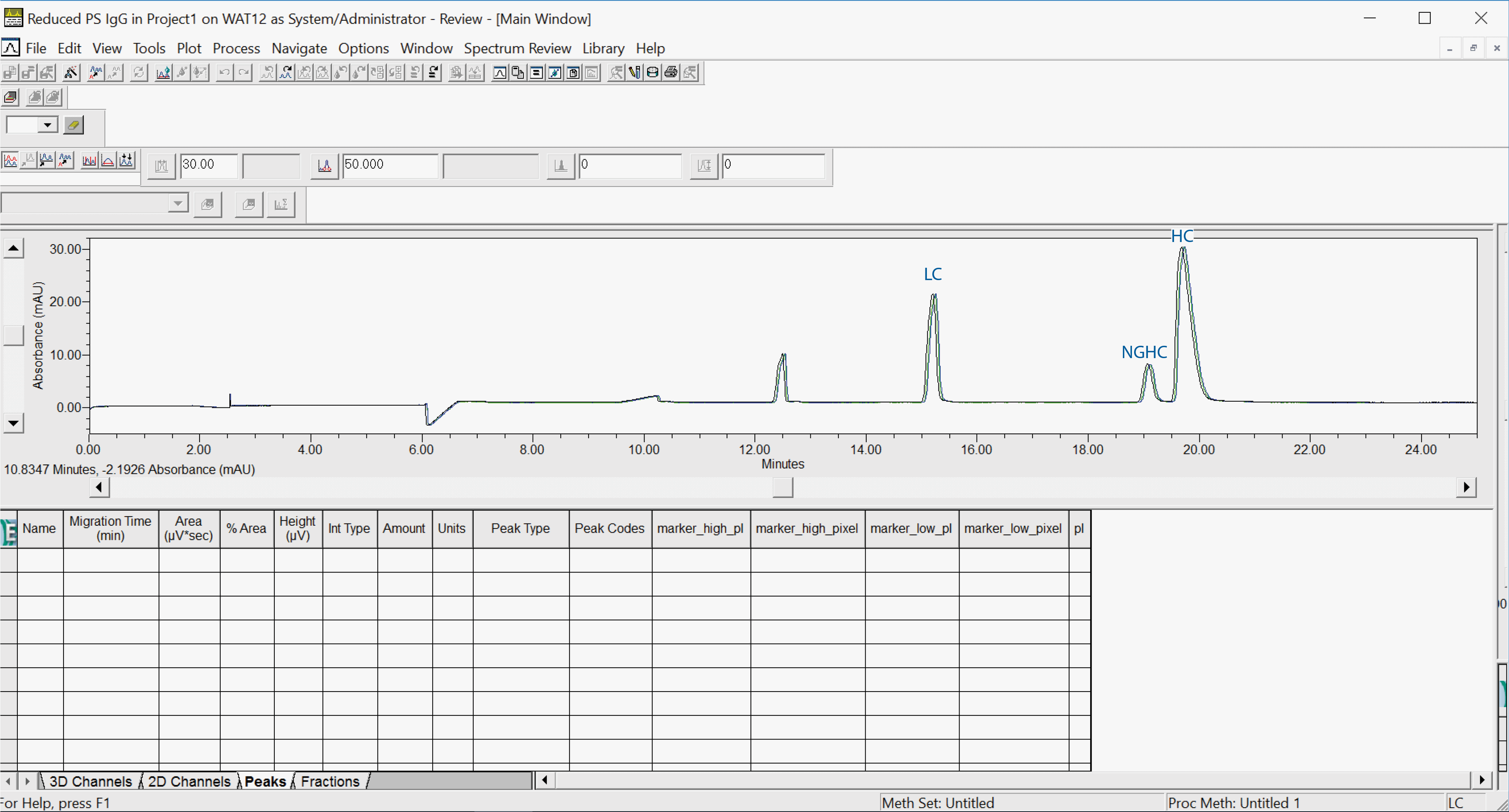
Task: Open the Spectrum Review menu
Action: [x=517, y=48]
